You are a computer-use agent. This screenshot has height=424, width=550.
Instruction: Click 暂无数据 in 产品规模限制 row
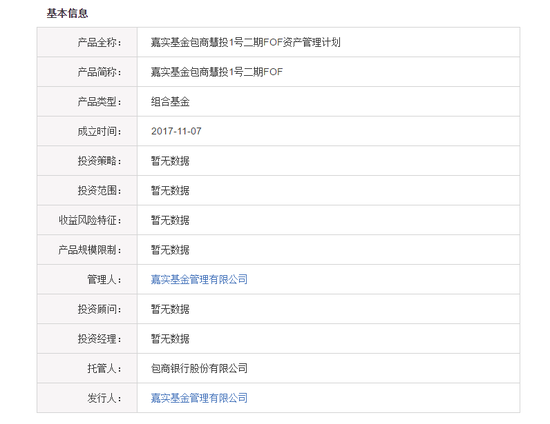[170, 250]
